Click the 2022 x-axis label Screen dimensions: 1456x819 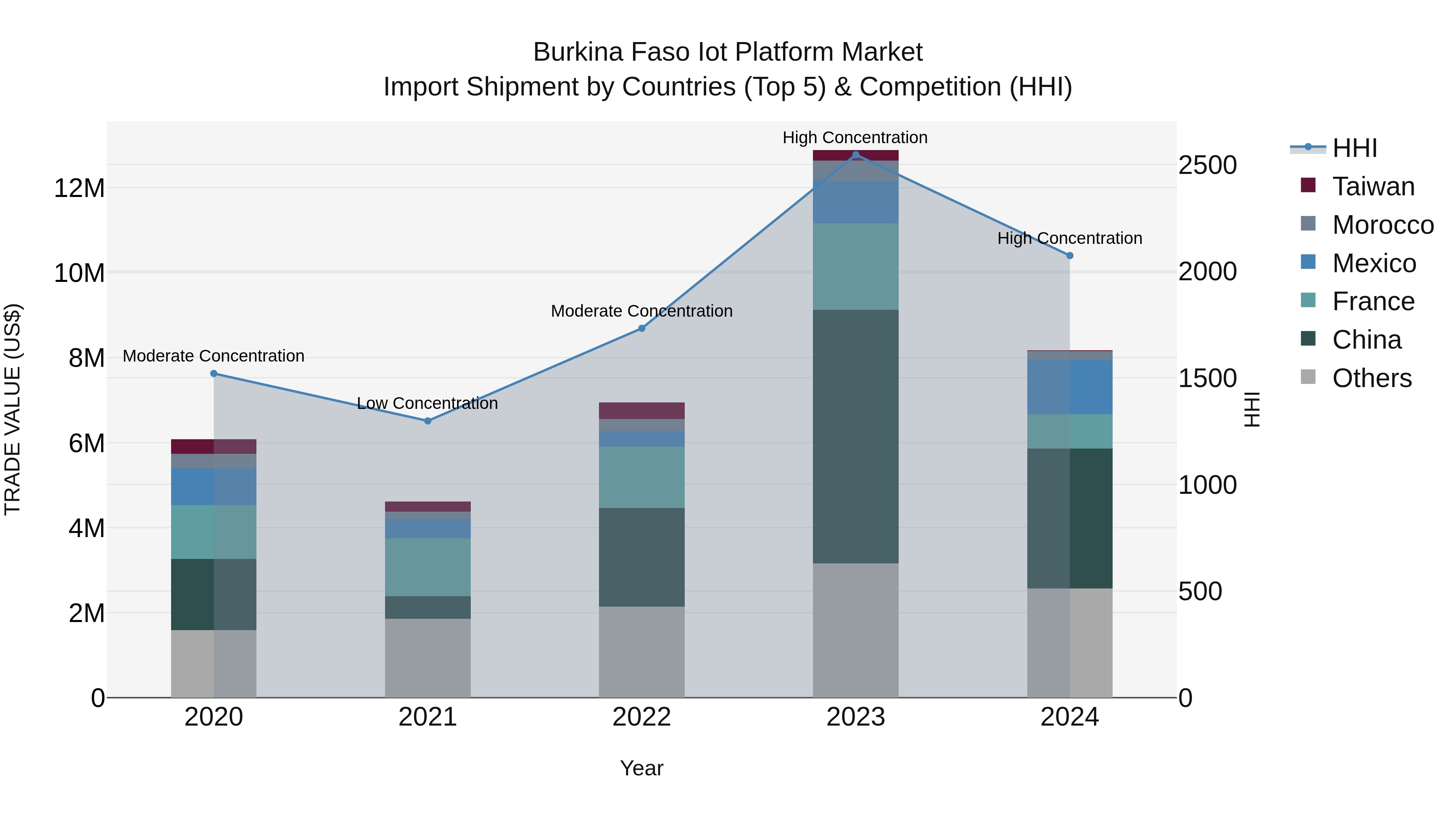tap(641, 717)
